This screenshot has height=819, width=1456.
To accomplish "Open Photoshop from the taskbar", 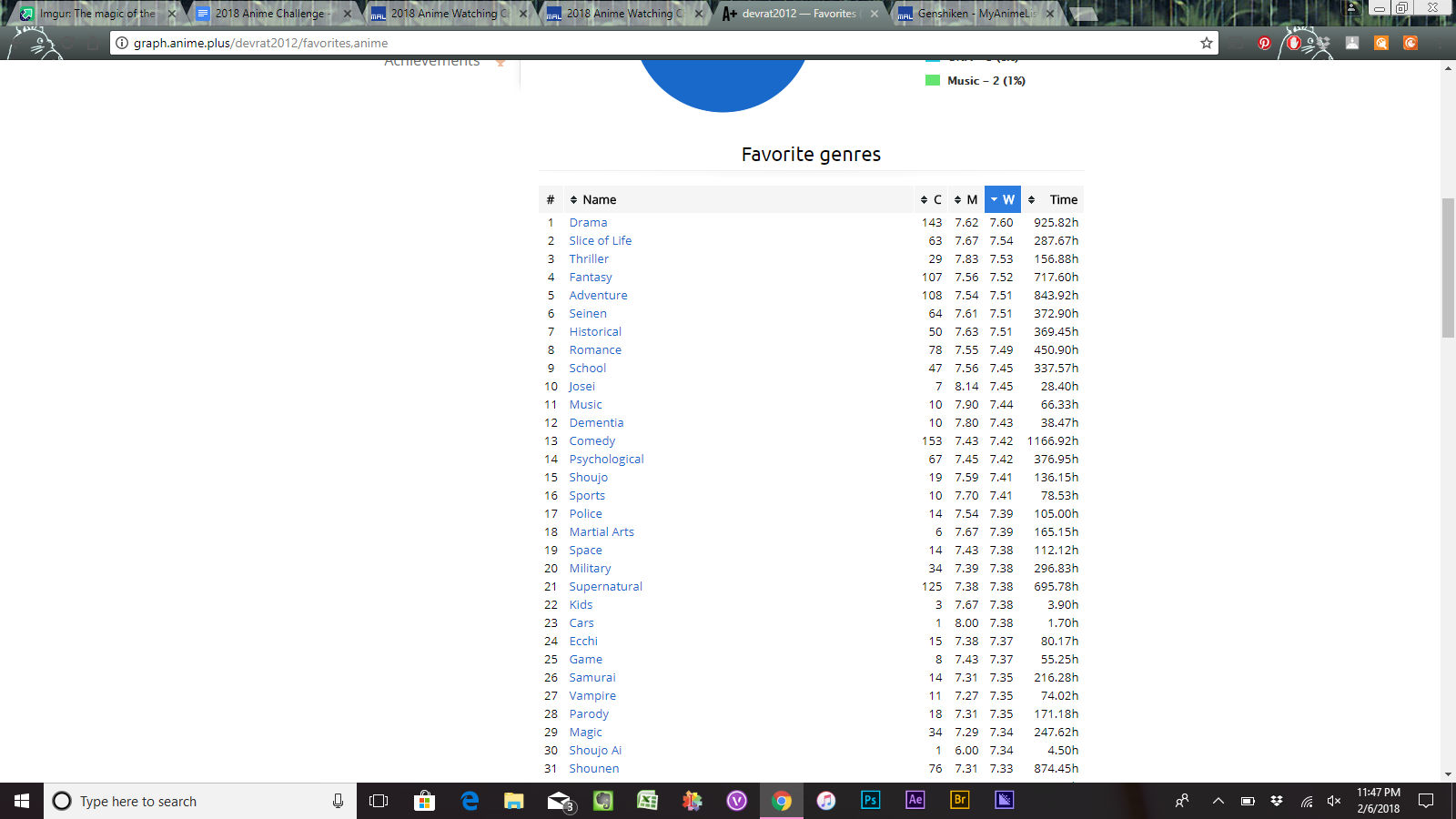I will click(870, 801).
